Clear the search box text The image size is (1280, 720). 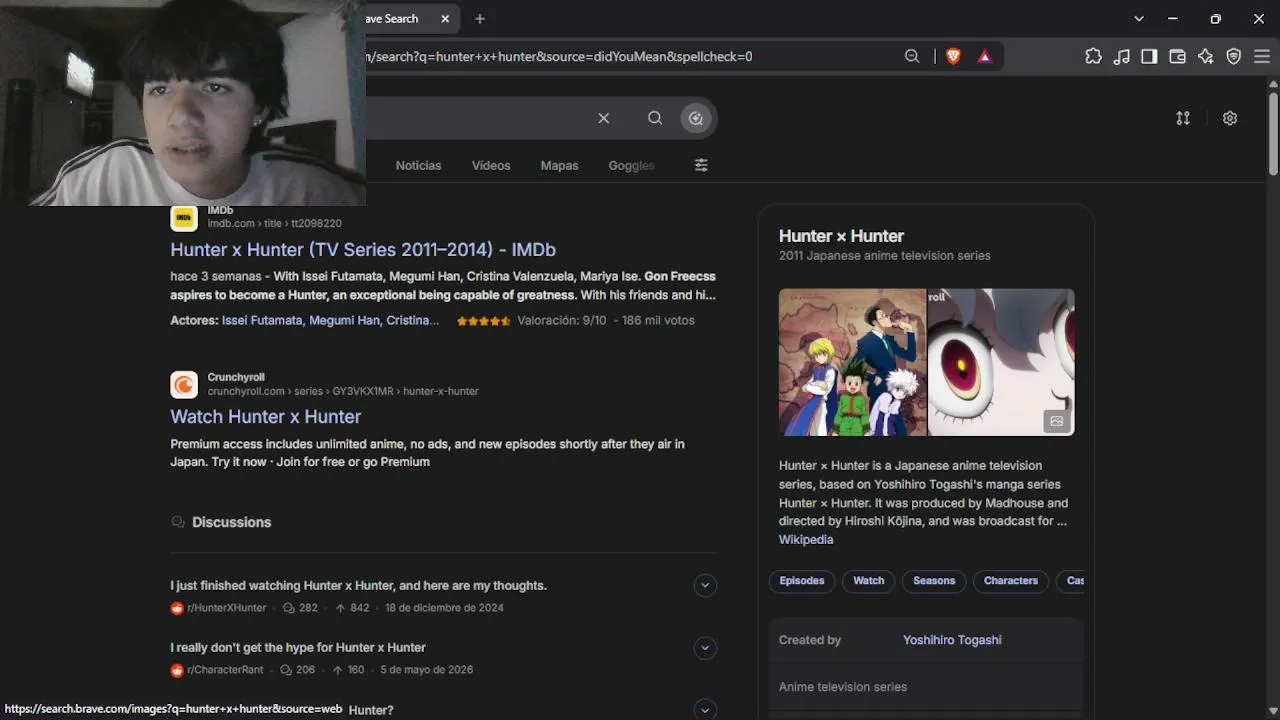(x=604, y=118)
